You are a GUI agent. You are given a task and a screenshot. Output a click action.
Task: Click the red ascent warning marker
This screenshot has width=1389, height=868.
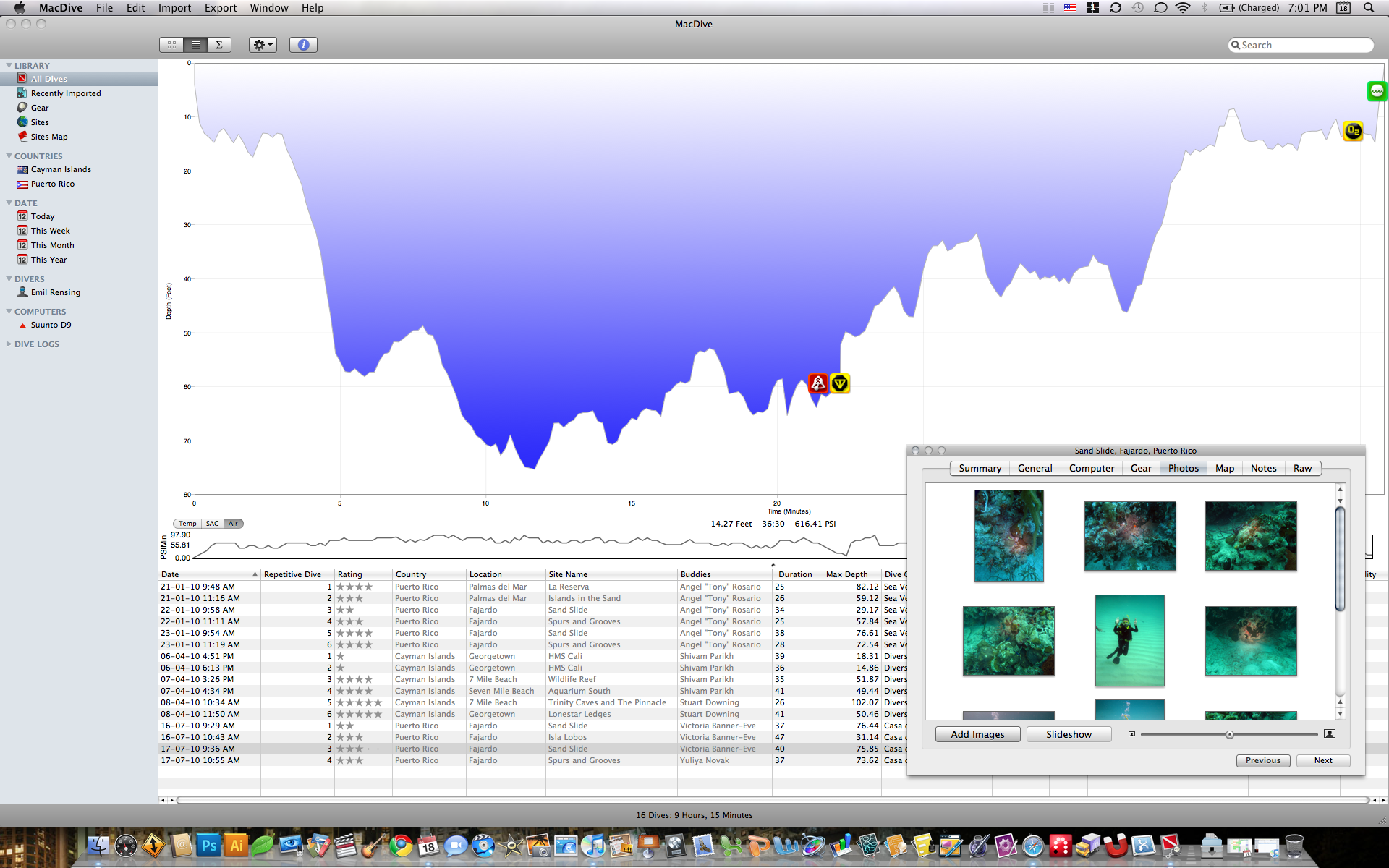coord(817,383)
